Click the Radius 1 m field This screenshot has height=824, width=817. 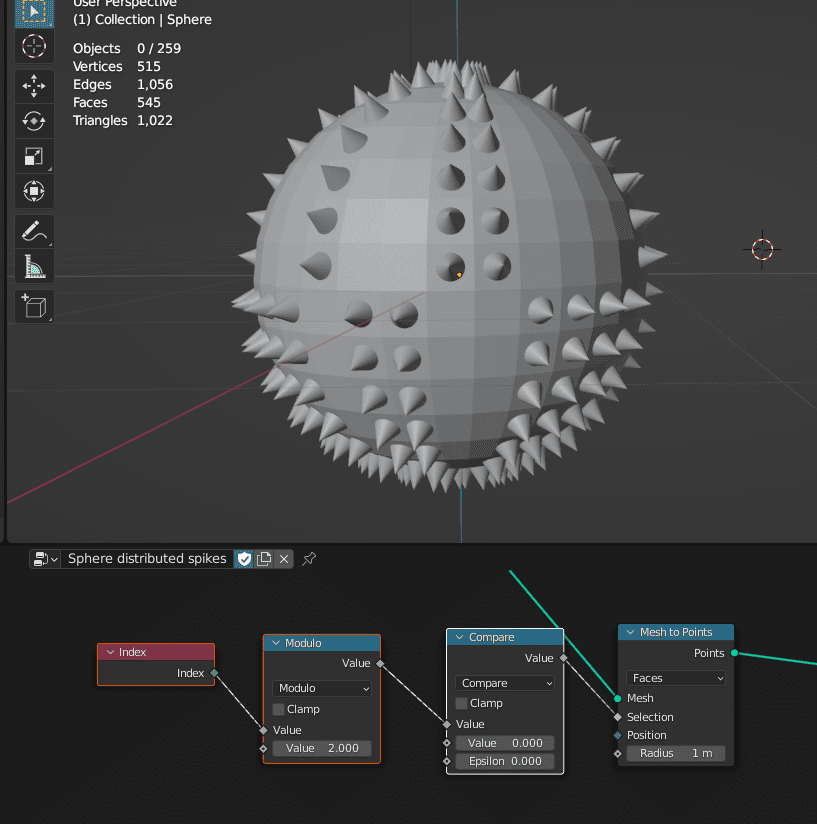point(676,753)
